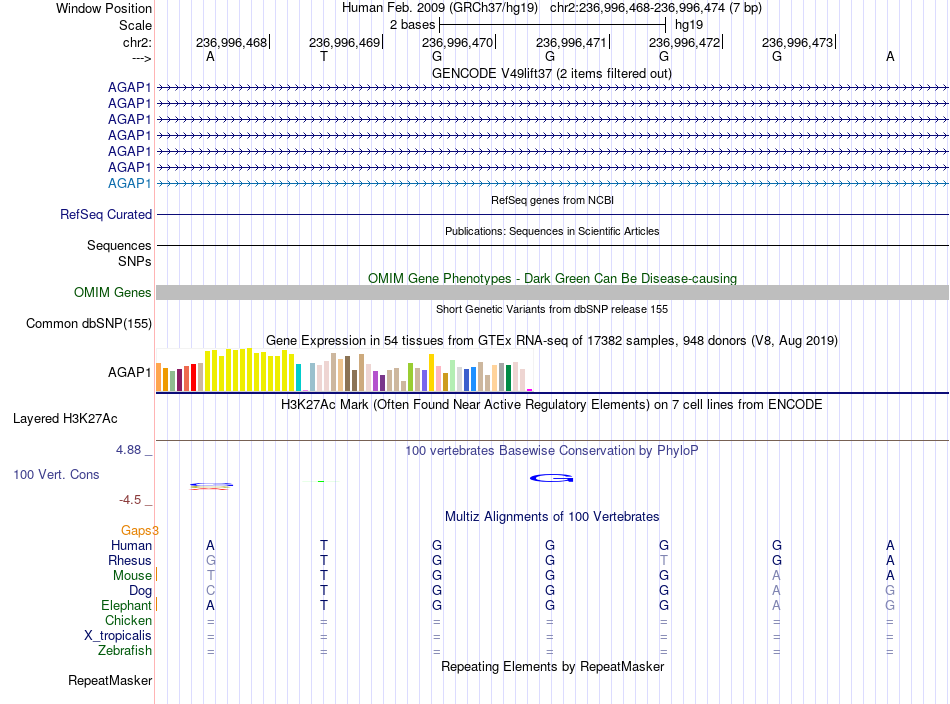
Task: Open Repeating Elements by RepeatMasker title
Action: (552, 666)
